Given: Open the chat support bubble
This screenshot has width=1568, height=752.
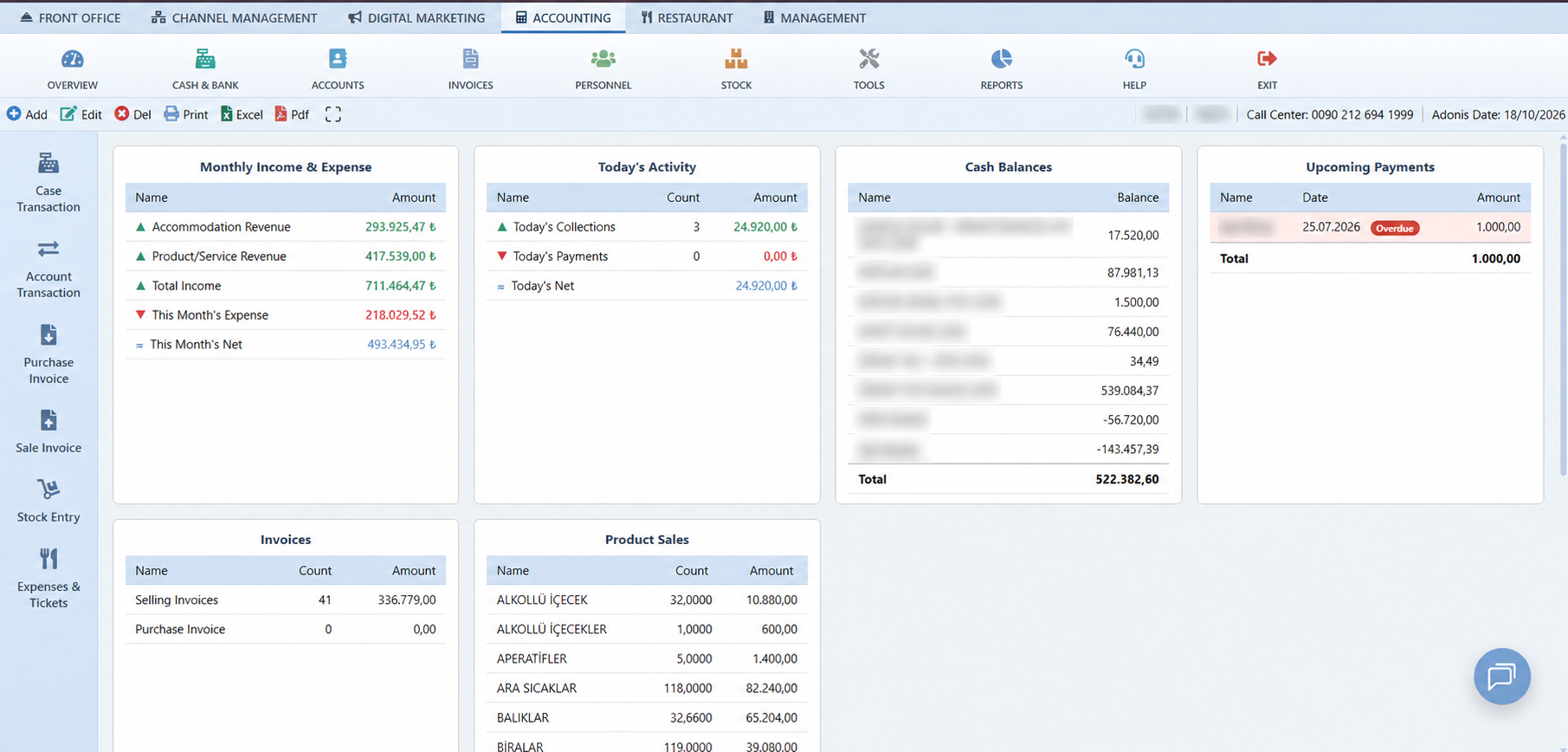Looking at the screenshot, I should pos(1501,677).
